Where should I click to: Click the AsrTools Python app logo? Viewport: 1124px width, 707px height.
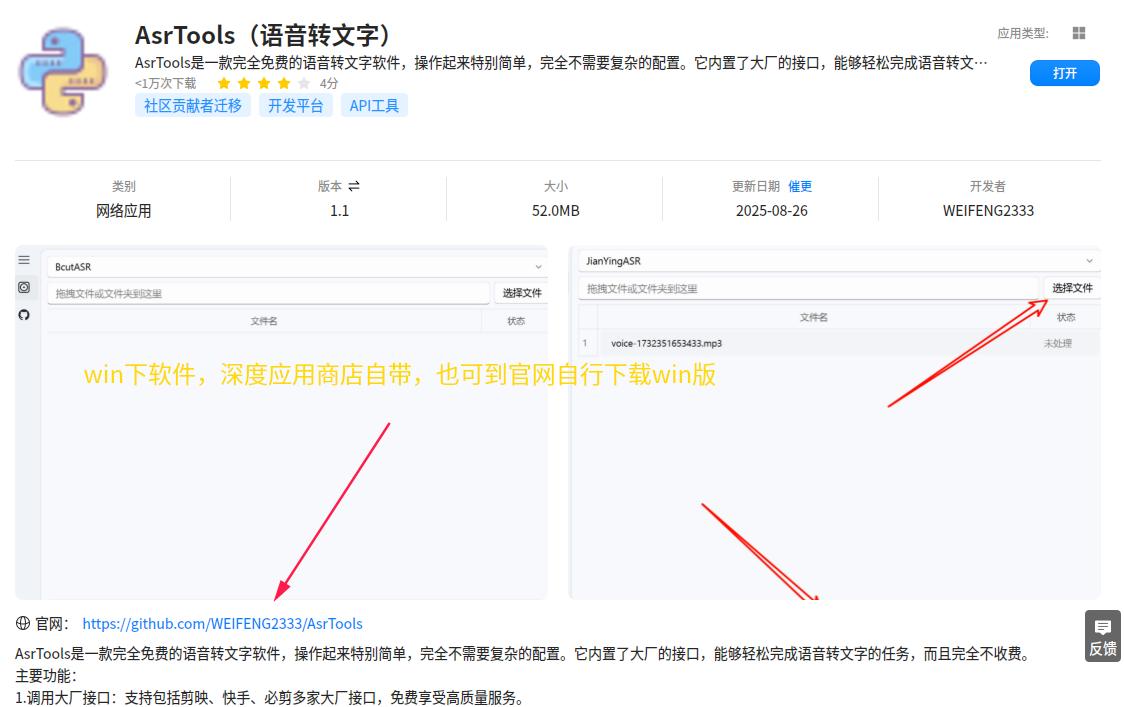(x=63, y=71)
